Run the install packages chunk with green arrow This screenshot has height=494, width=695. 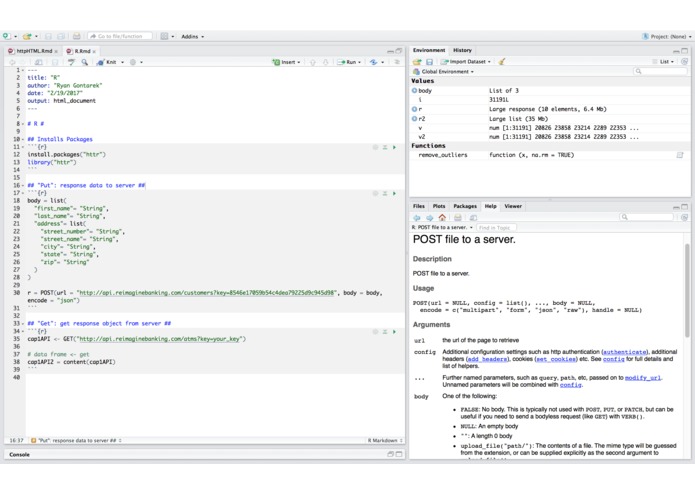pyautogui.click(x=394, y=147)
